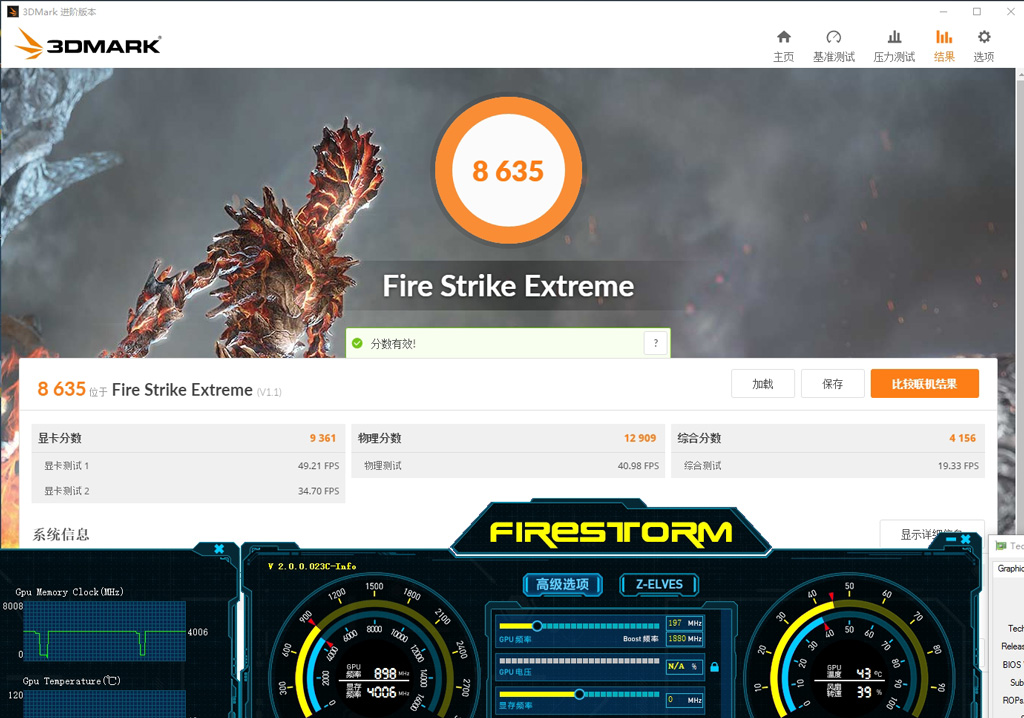Click the 加载 load button
Image resolution: width=1024 pixels, height=718 pixels.
[763, 383]
